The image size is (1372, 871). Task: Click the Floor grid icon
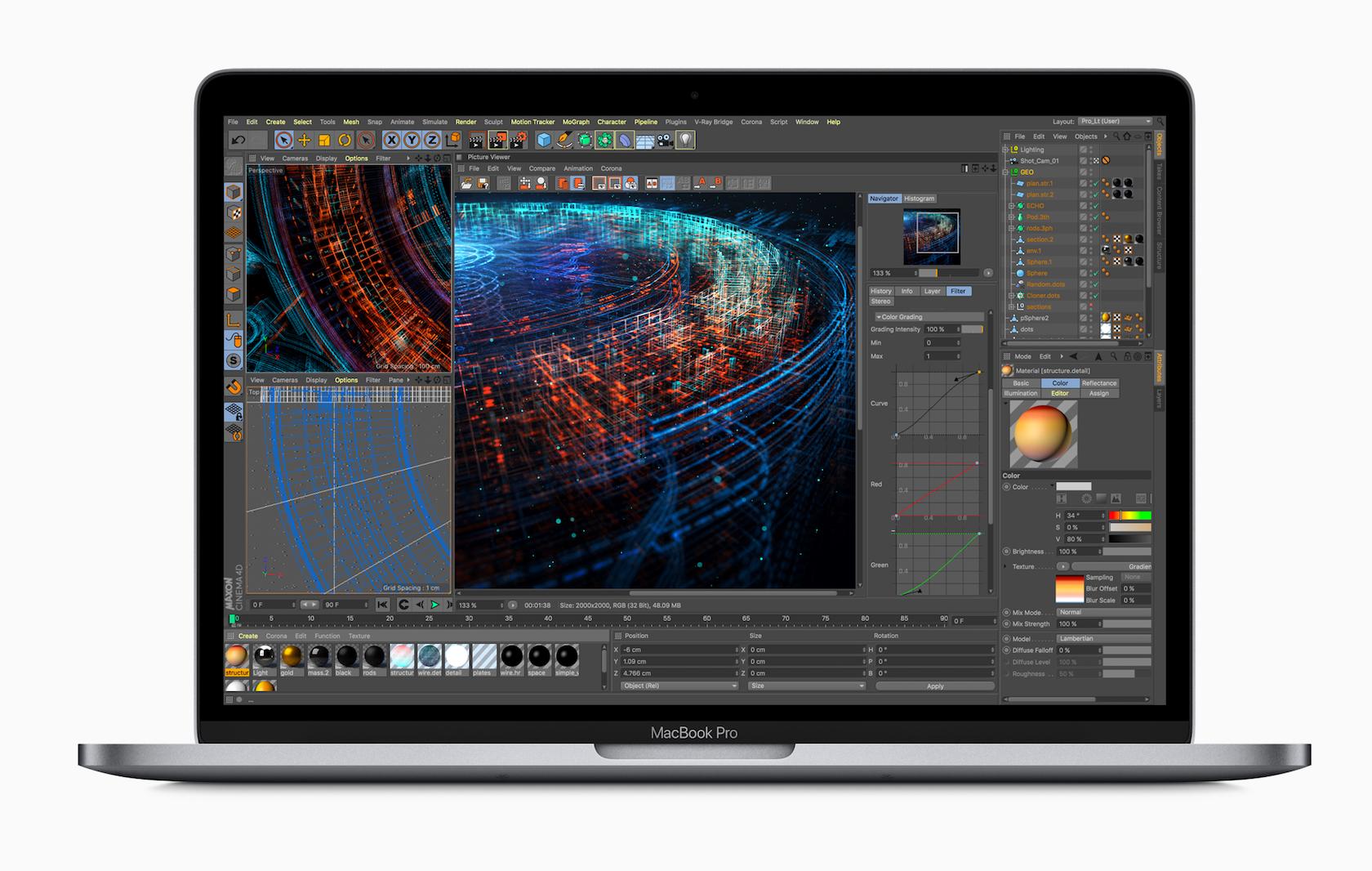(645, 141)
